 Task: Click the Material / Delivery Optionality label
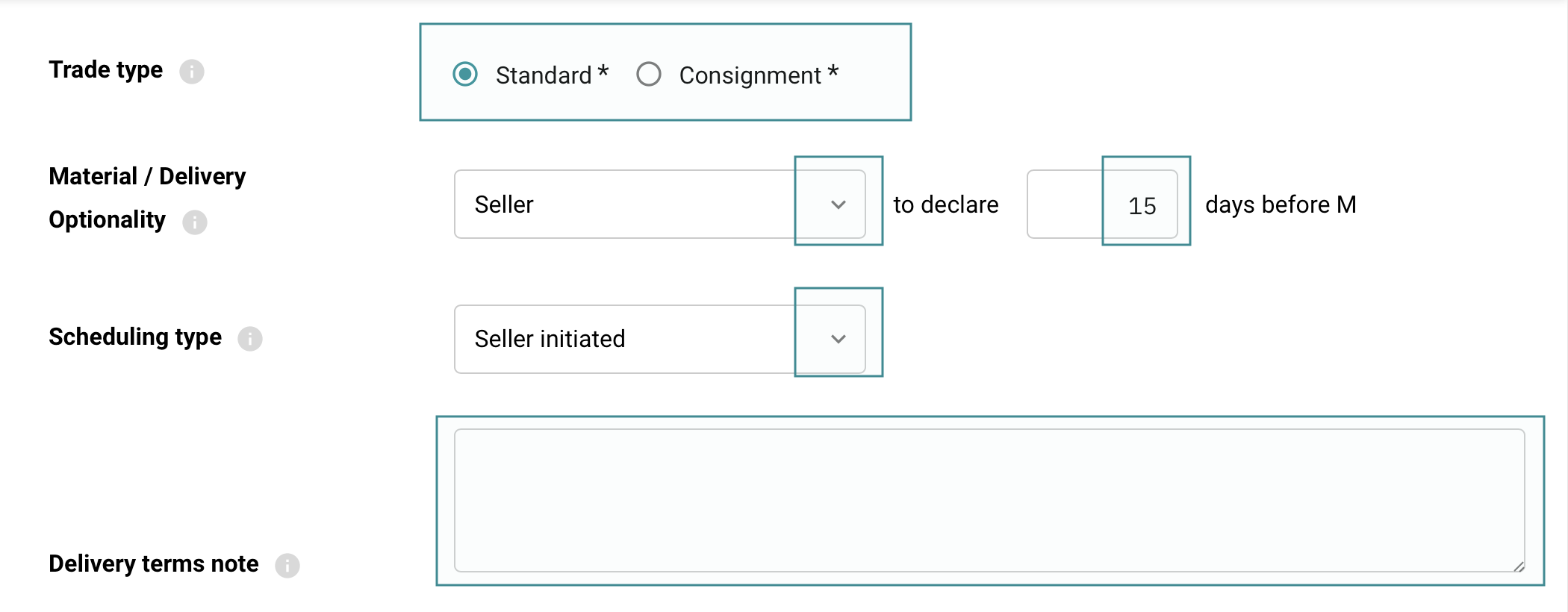[x=146, y=177]
